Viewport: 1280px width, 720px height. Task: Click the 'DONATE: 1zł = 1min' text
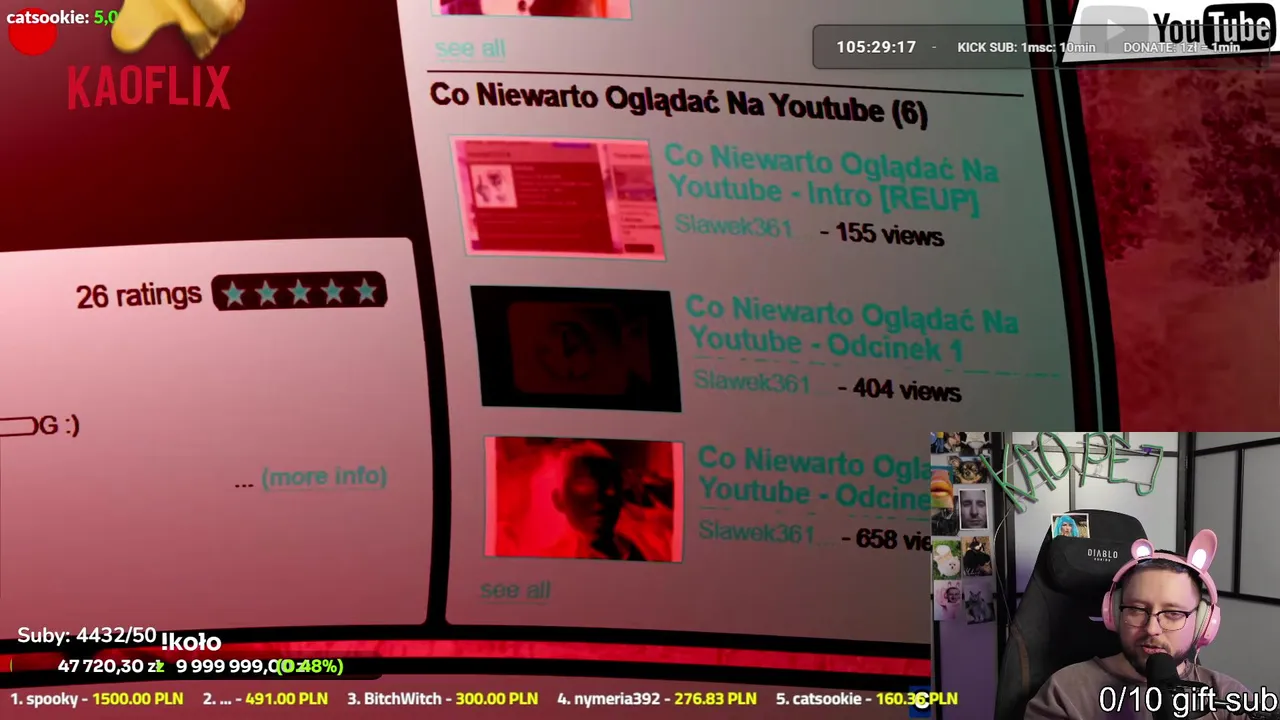pos(1181,47)
